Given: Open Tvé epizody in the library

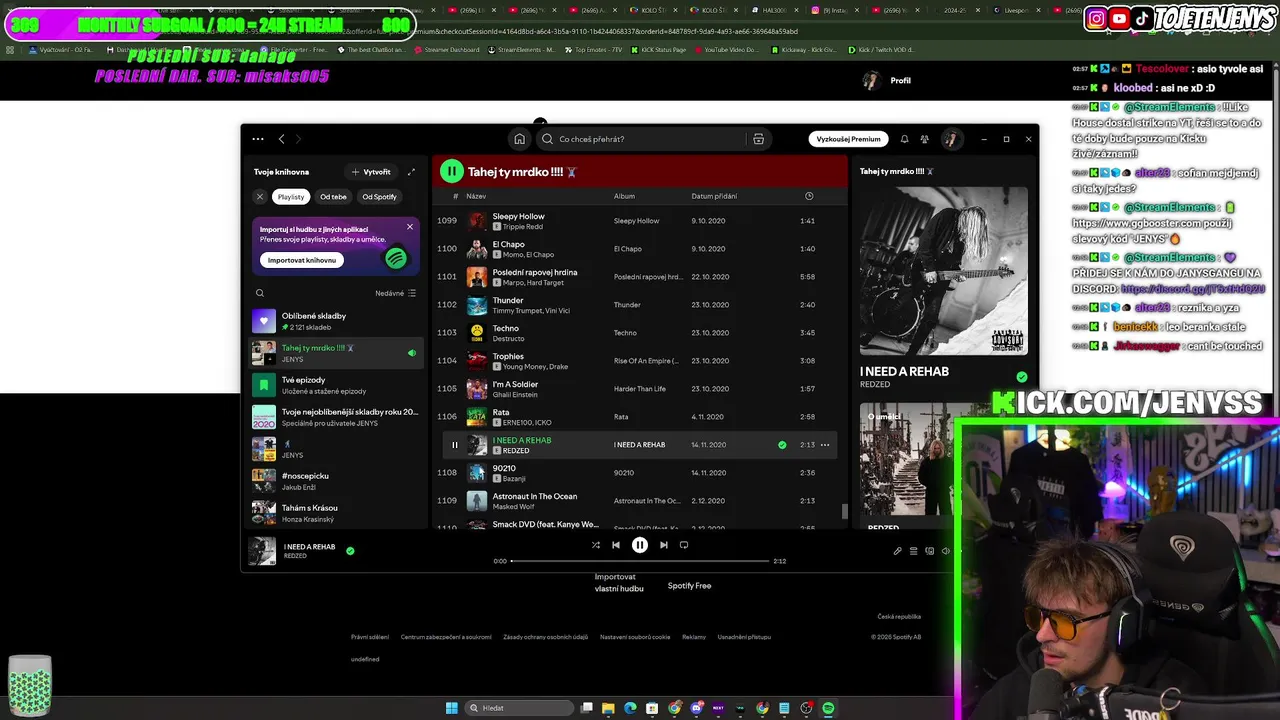Looking at the screenshot, I should click(x=336, y=385).
